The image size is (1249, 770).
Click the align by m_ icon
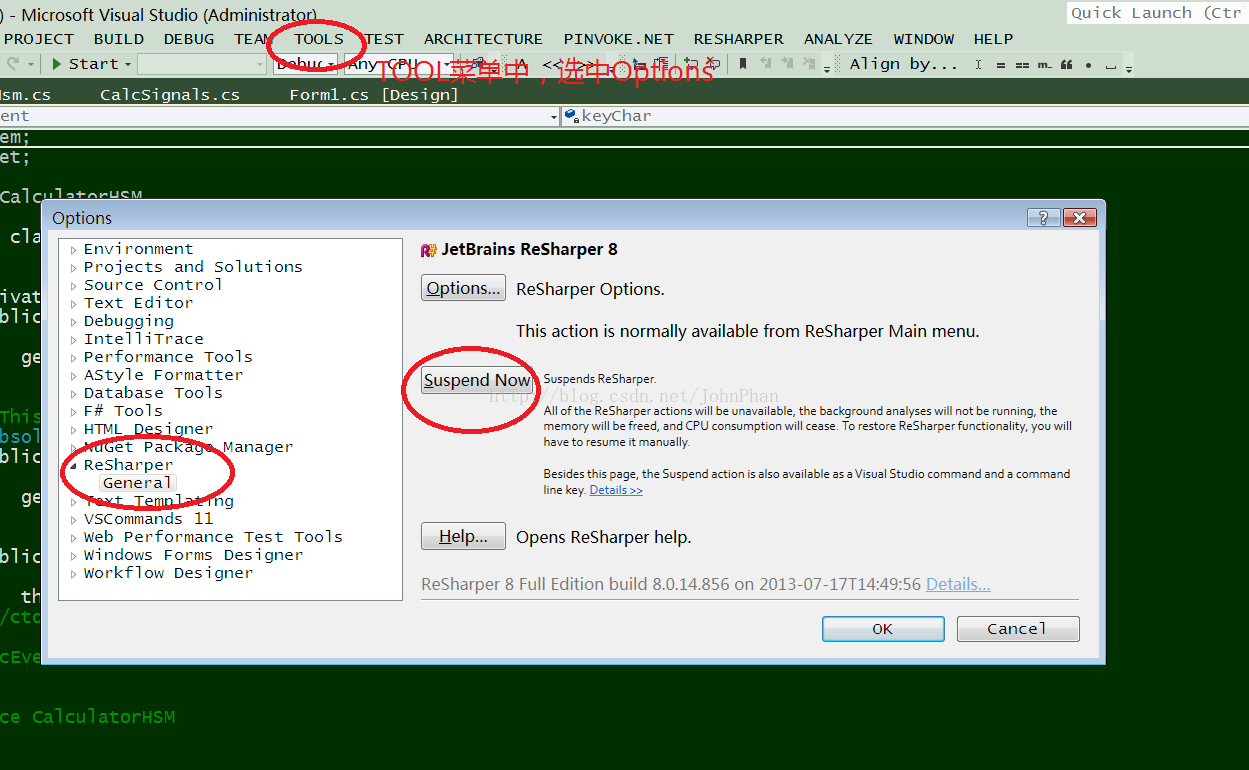pyautogui.click(x=1044, y=64)
